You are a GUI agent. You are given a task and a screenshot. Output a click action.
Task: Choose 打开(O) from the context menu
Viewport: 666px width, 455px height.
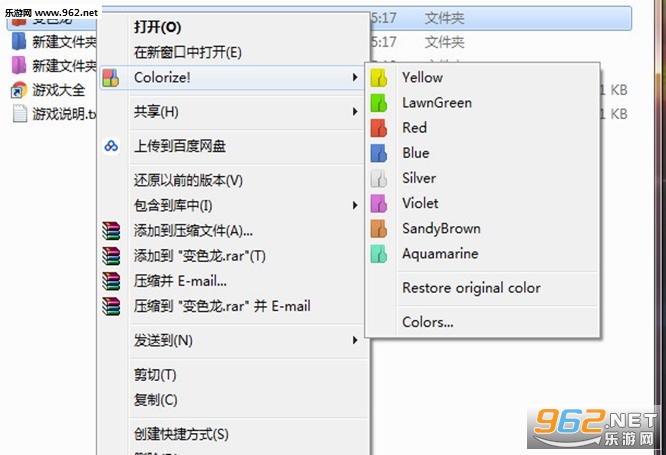[158, 27]
